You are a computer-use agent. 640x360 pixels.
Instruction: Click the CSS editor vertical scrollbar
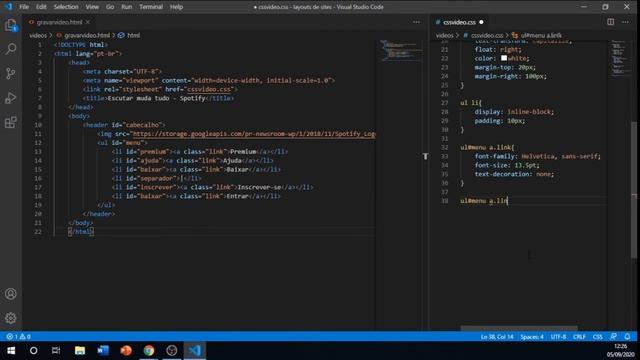(x=634, y=190)
